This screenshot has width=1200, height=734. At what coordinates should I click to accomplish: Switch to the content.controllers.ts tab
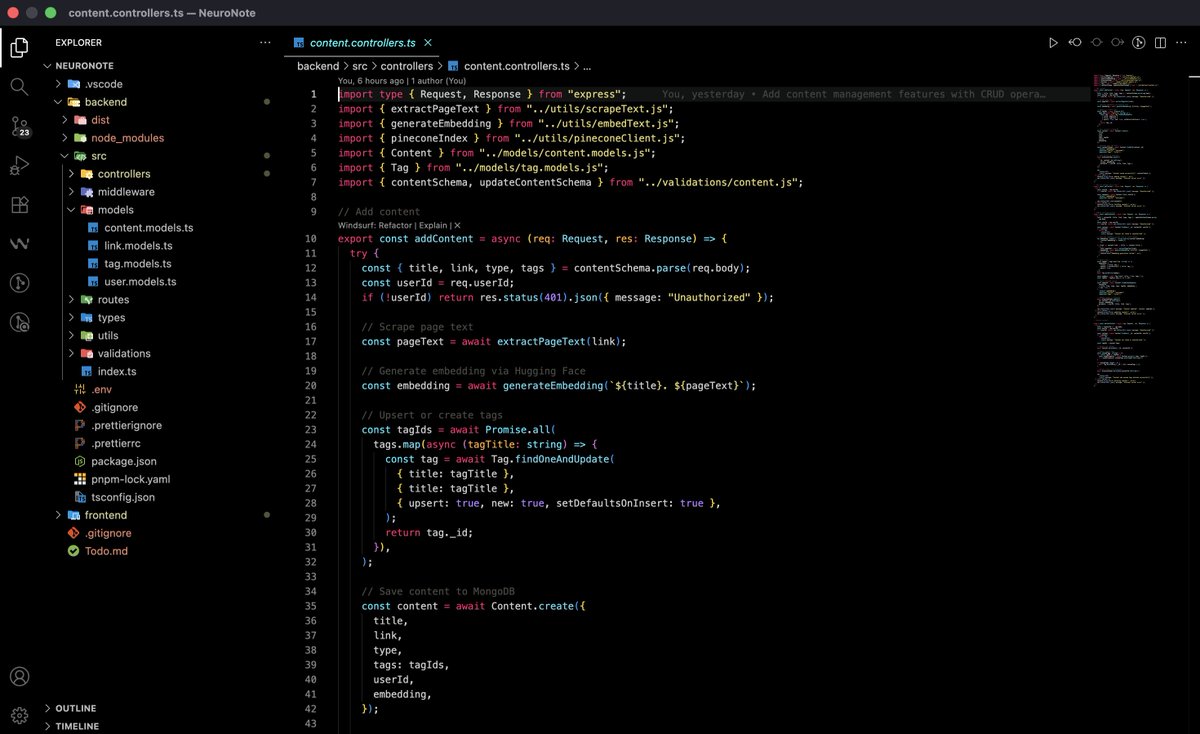[365, 42]
